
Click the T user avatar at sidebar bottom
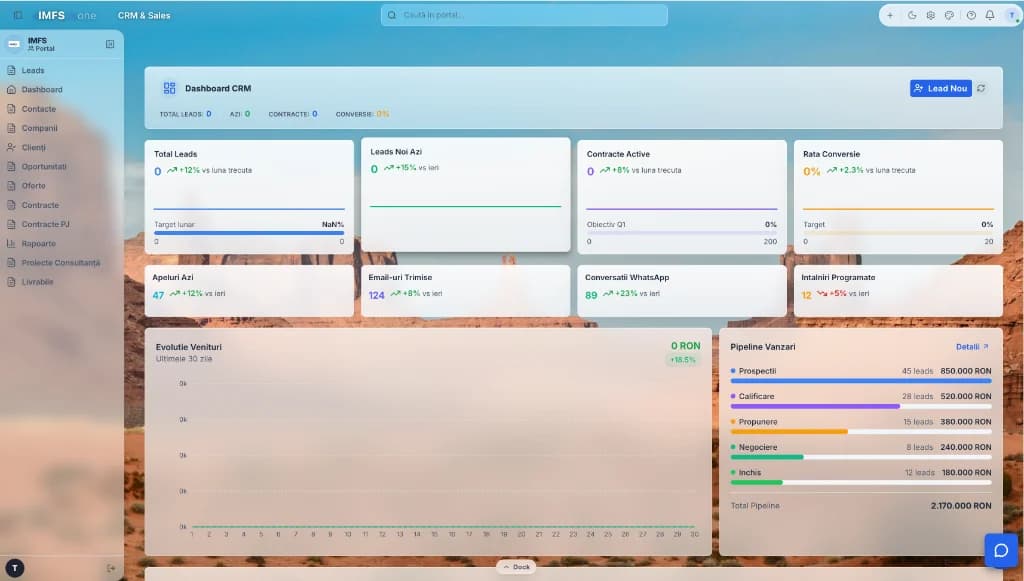14,569
